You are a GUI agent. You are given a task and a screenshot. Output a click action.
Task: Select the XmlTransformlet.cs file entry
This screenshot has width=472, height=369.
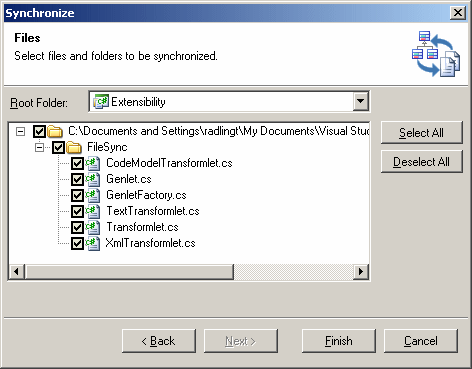point(150,243)
